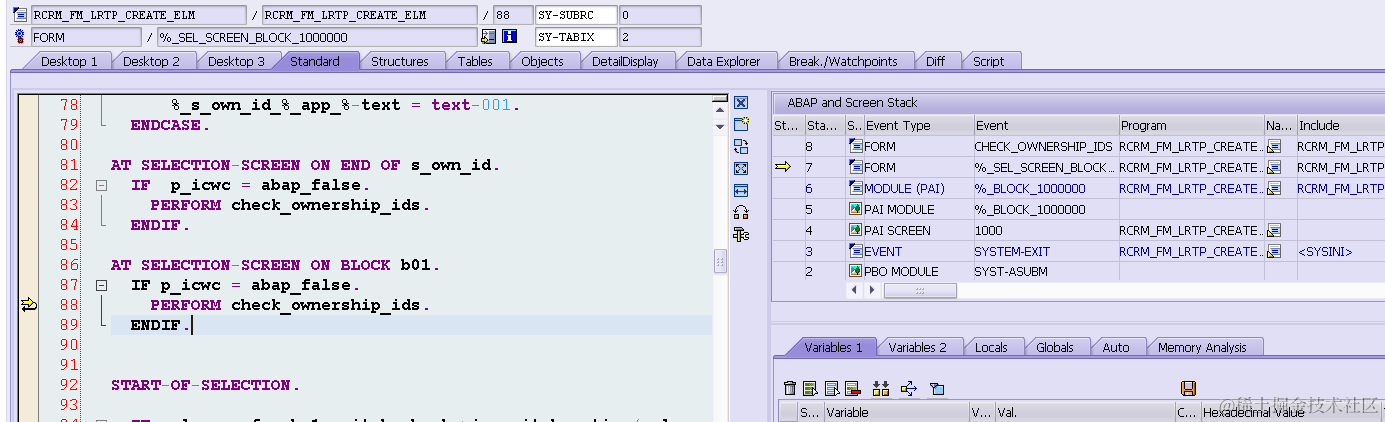1385x422 pixels.
Task: Click the filter icon in Variables toolbar
Action: click(937, 388)
